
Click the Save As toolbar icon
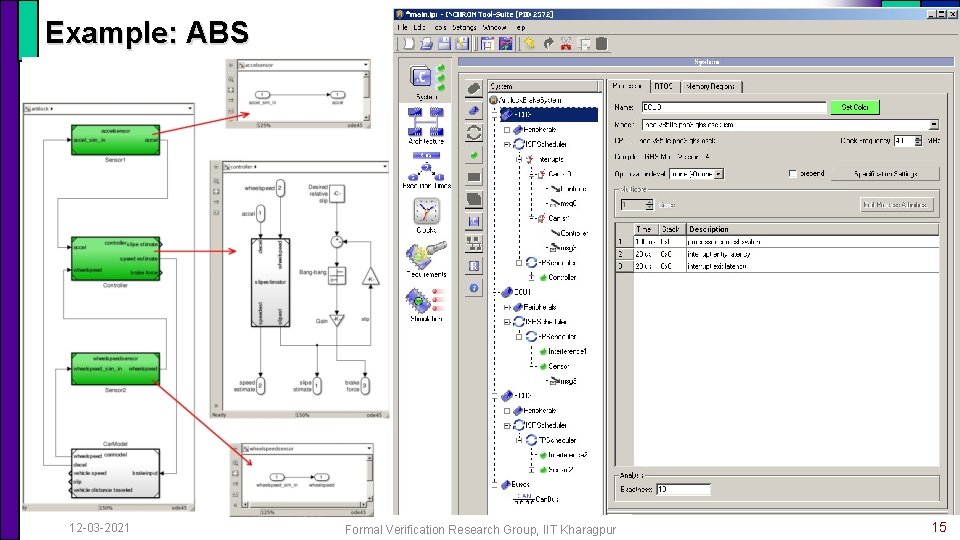click(462, 43)
